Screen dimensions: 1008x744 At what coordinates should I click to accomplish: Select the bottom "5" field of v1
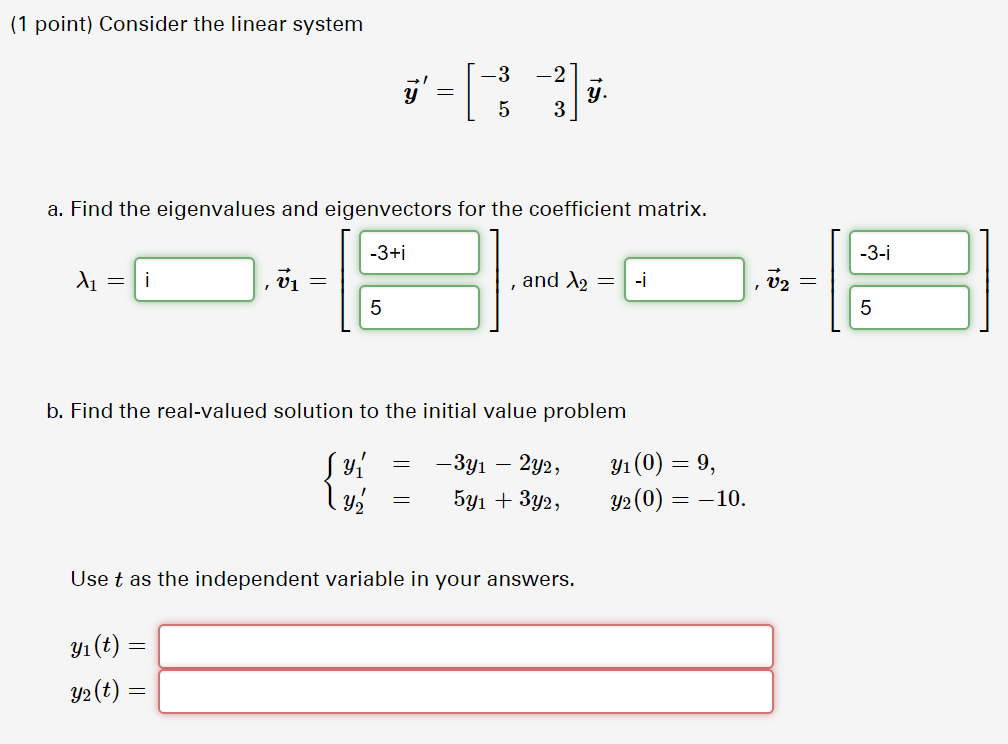[x=418, y=307]
